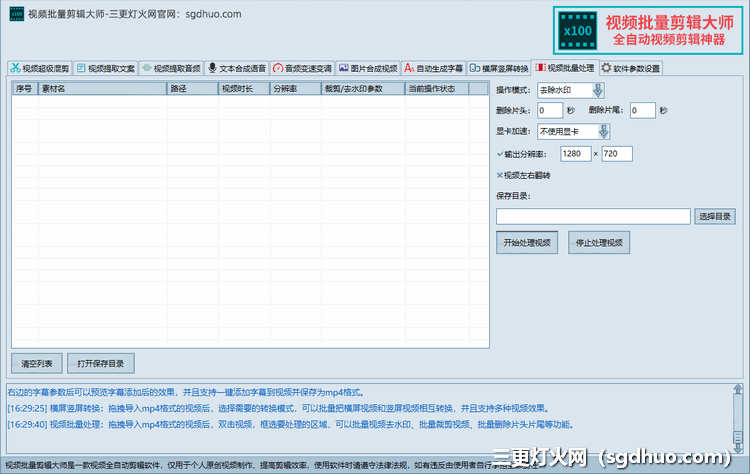The width and height of the screenshot is (750, 474).
Task: Open the 视频提取音频 tab
Action: pyautogui.click(x=171, y=68)
